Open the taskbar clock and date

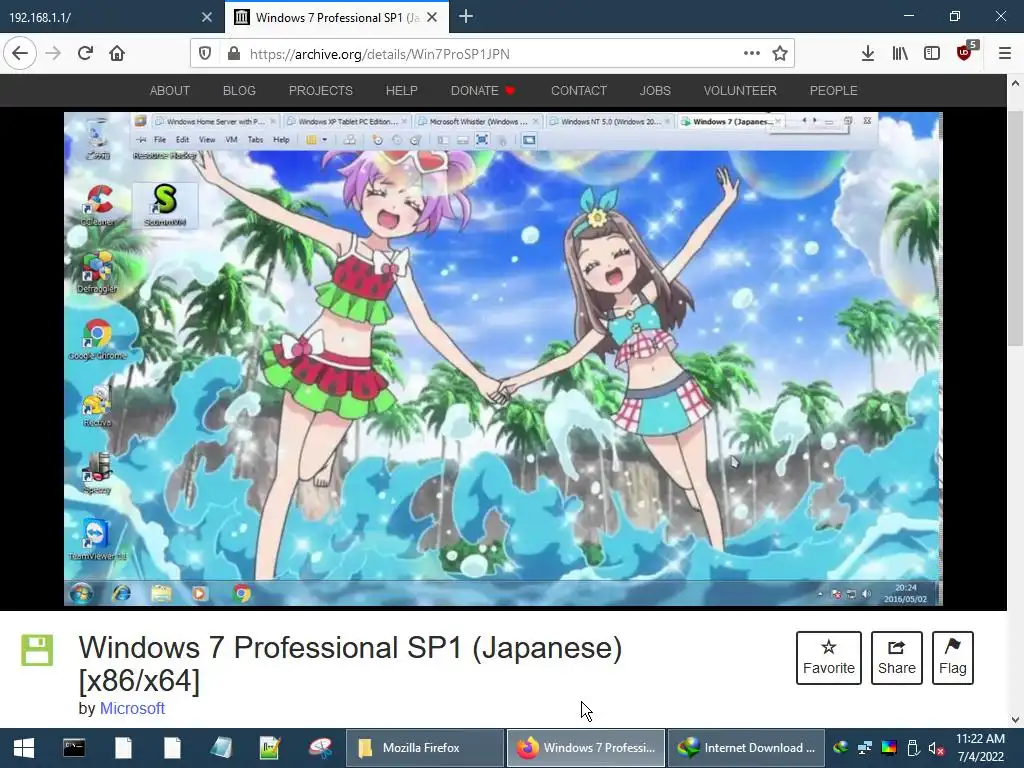click(x=980, y=748)
